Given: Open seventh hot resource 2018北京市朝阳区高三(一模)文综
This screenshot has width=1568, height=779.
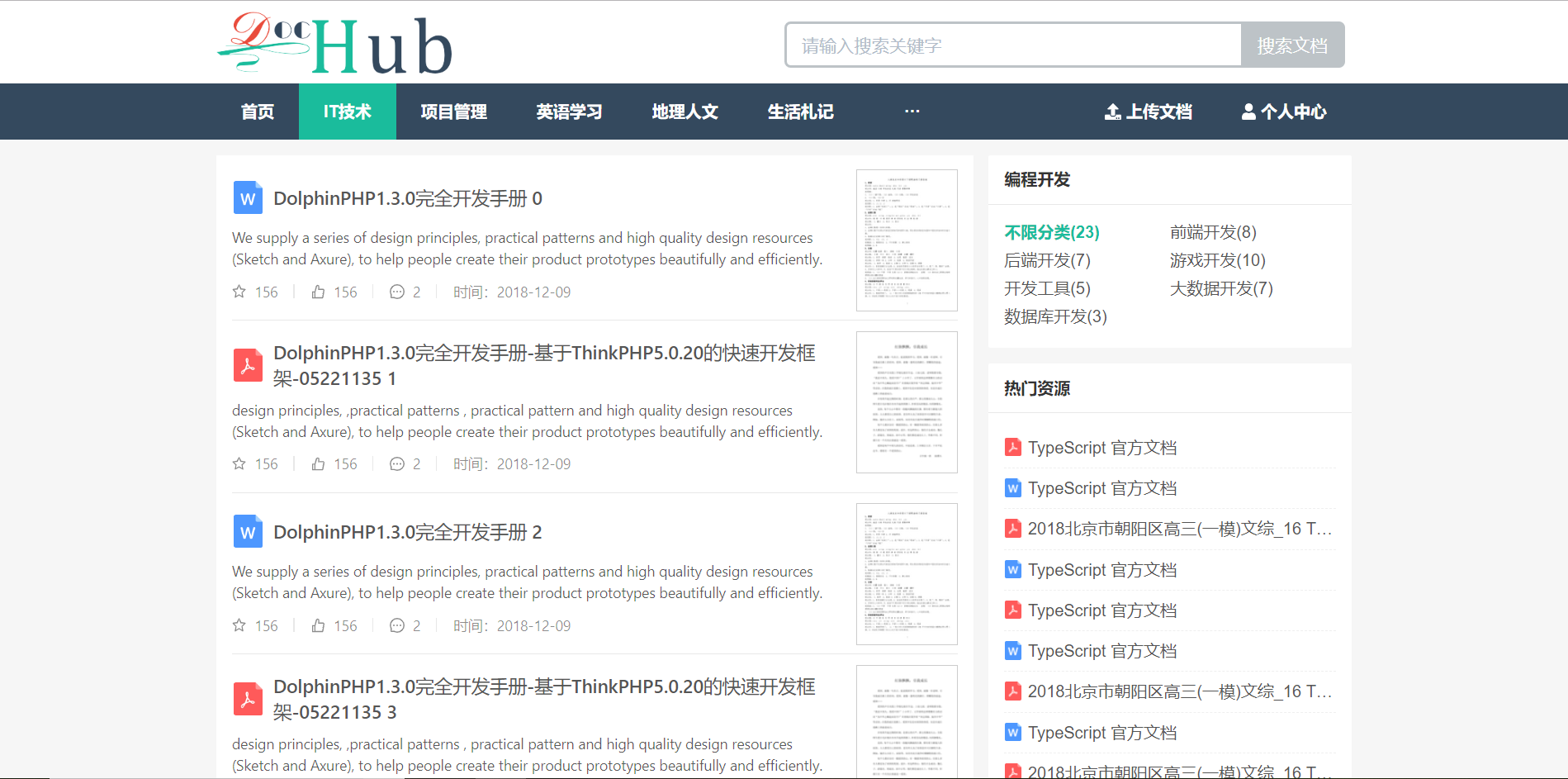Looking at the screenshot, I should (1180, 691).
